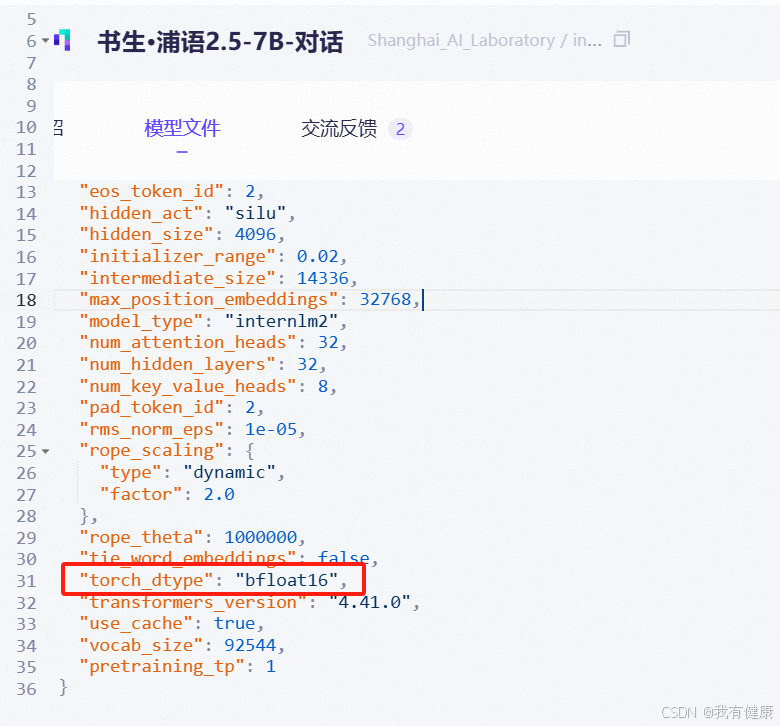The height and width of the screenshot is (726, 780).
Task: Click the 书生·浦语2.5-7B-对话 title
Action: tap(220, 41)
